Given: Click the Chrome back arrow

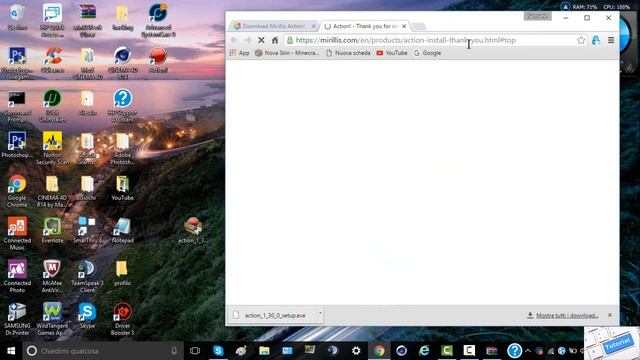Looking at the screenshot, I should pos(234,40).
